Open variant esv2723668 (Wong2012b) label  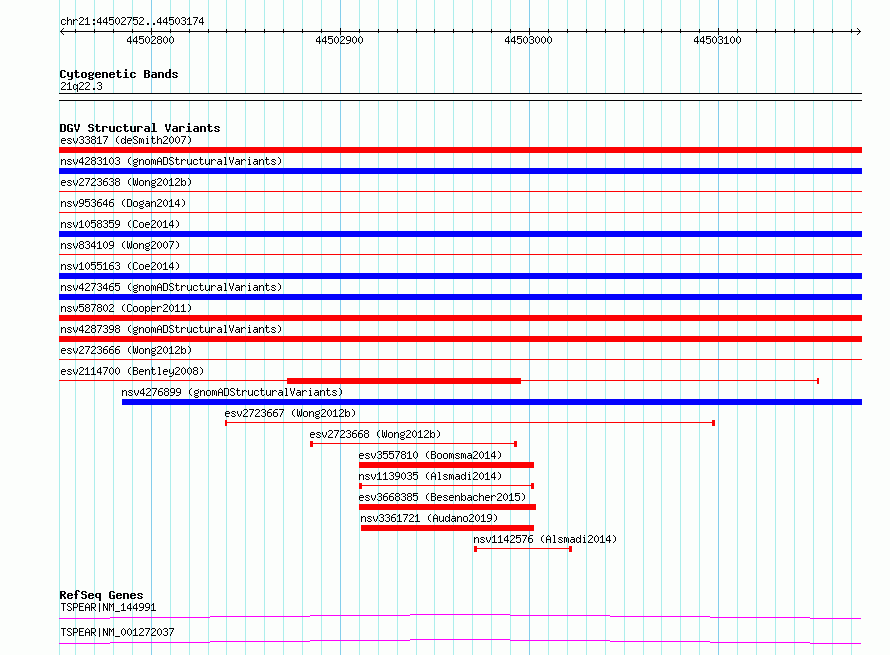coord(375,434)
